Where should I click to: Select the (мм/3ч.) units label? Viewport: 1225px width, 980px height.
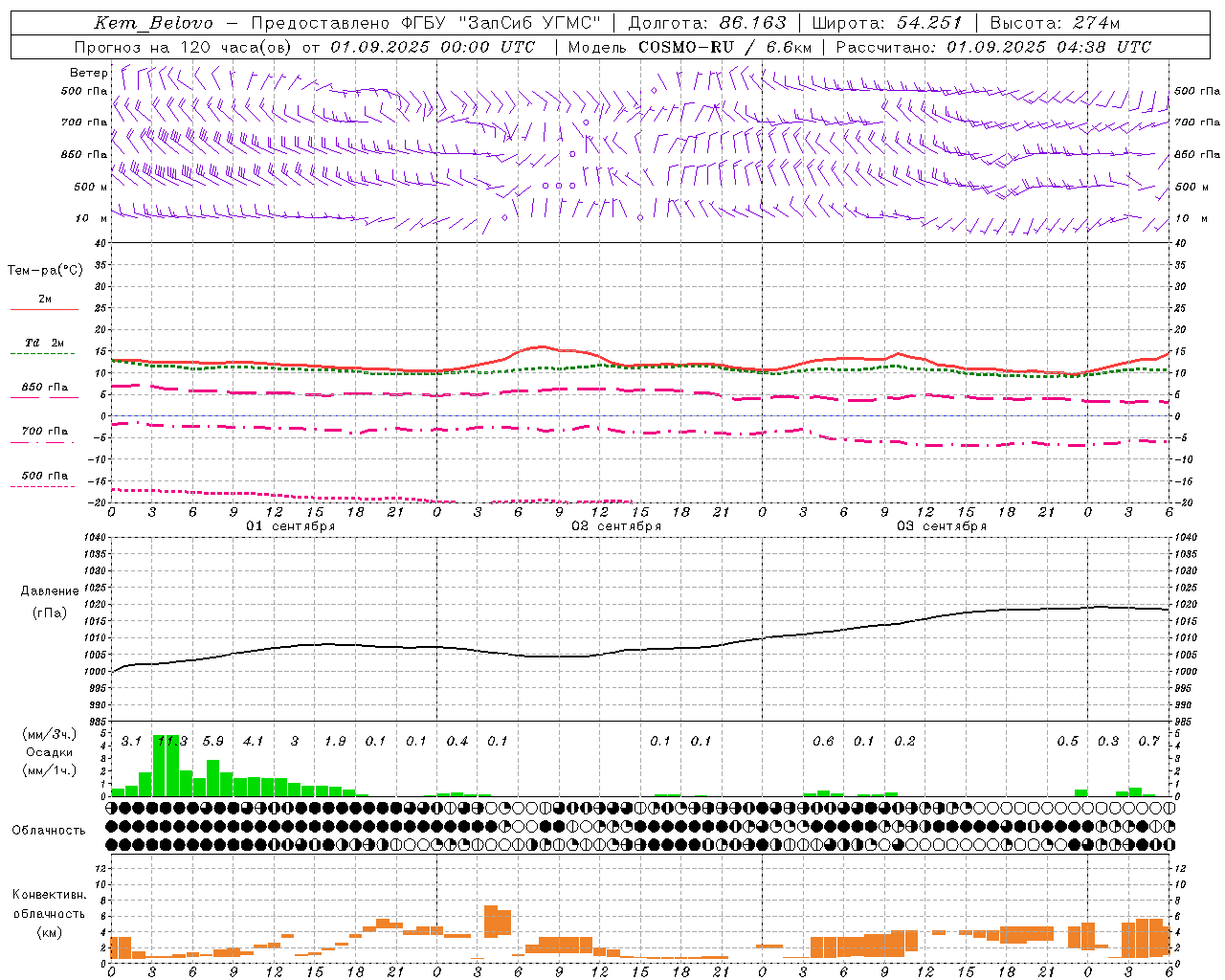[x=49, y=735]
